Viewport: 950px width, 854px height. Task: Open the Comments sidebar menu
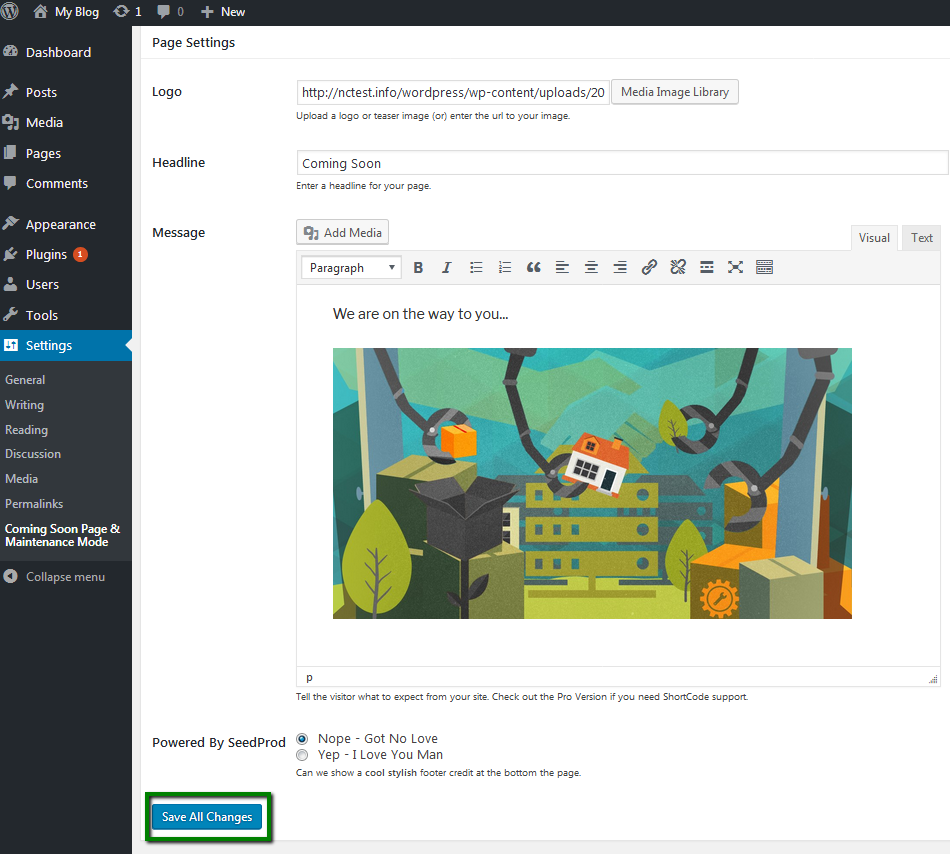pyautogui.click(x=65, y=183)
